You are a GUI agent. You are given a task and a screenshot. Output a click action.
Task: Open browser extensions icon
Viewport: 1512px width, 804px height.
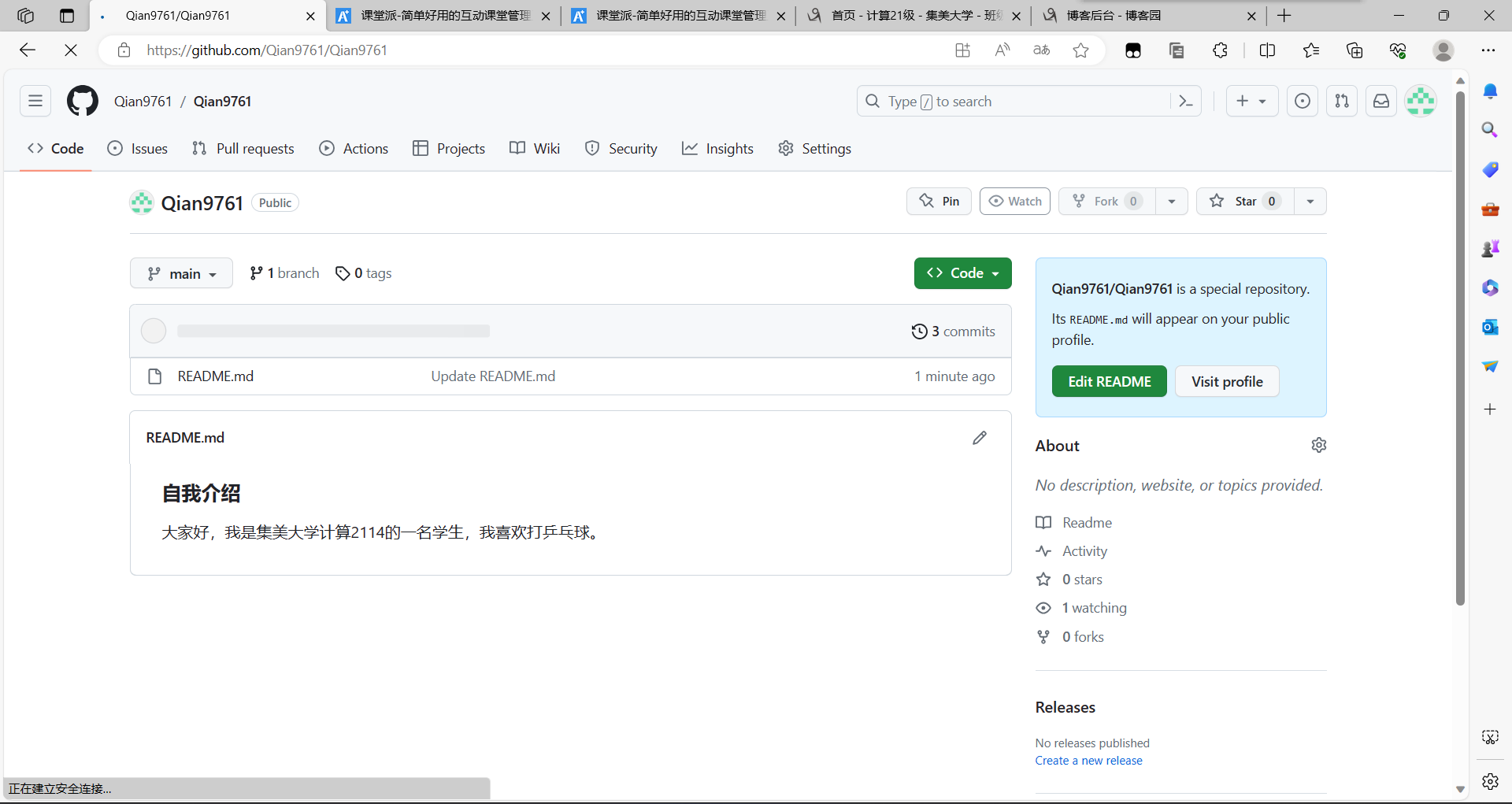tap(1220, 50)
